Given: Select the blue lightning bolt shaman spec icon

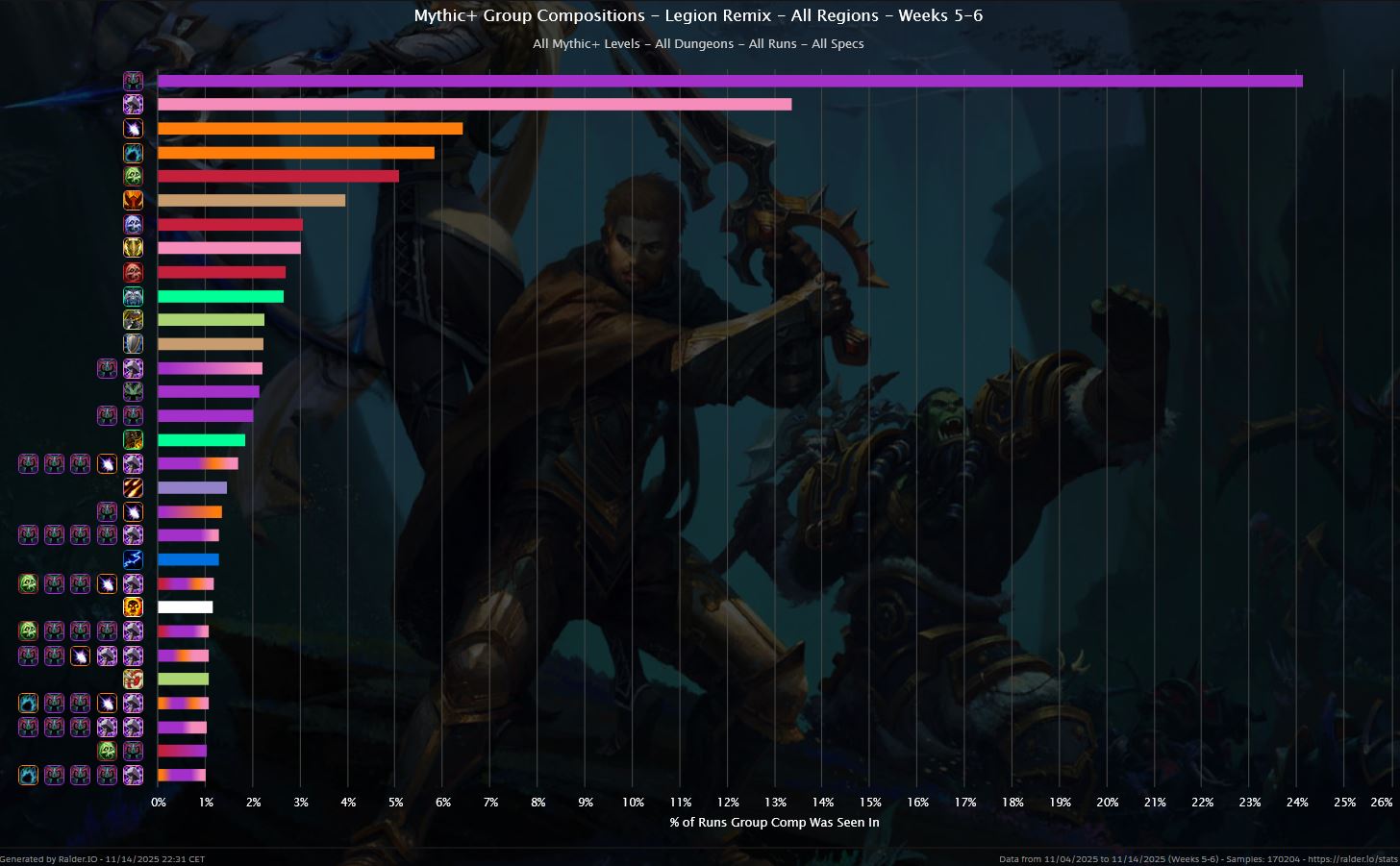Looking at the screenshot, I should (x=133, y=558).
